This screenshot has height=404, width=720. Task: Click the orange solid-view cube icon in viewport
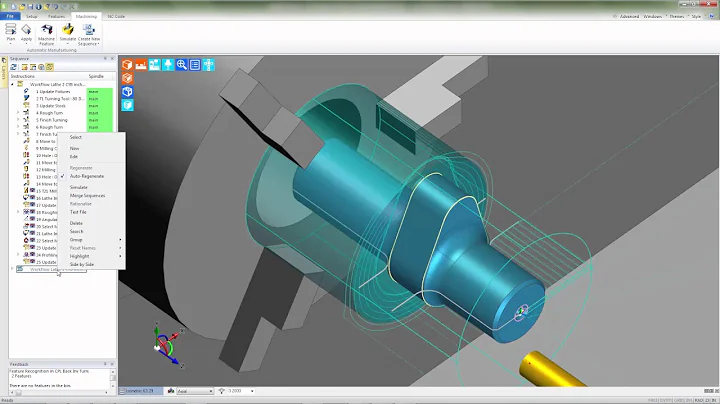pos(127,65)
